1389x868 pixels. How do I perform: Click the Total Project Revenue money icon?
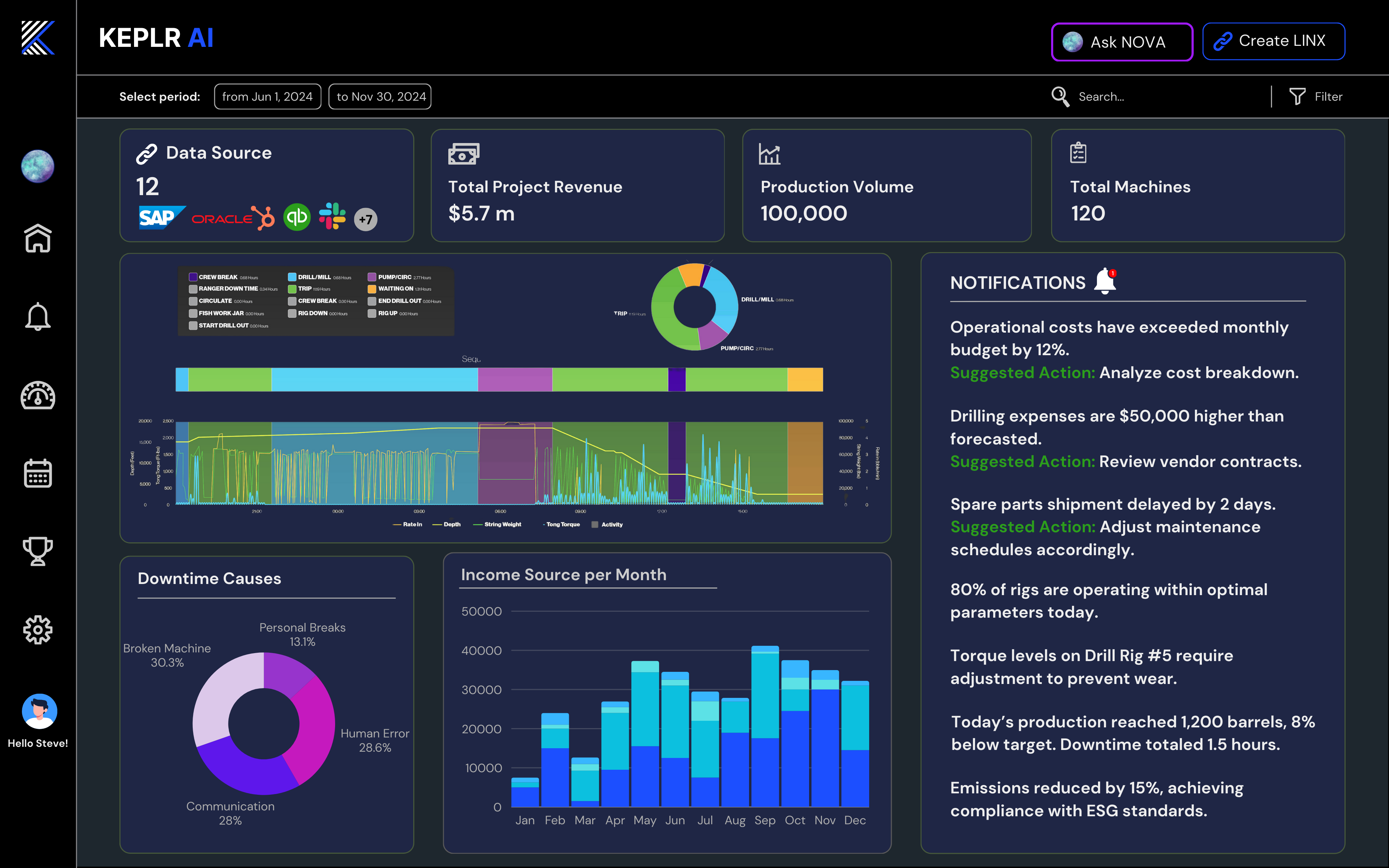pos(463,154)
